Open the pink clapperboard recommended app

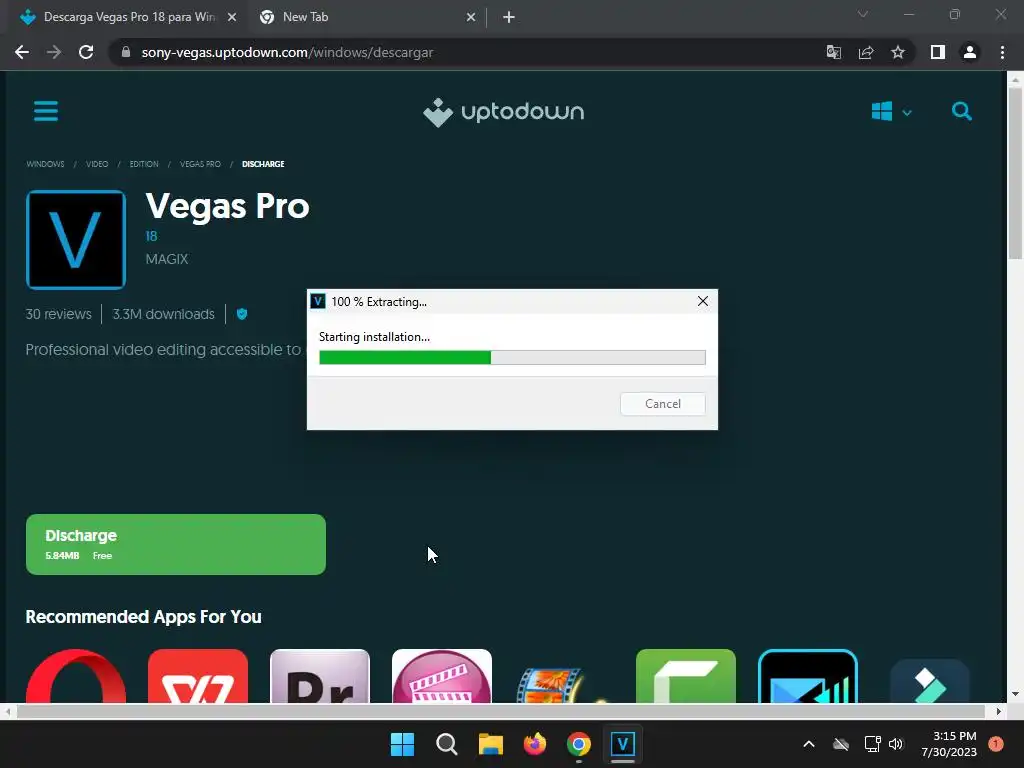[442, 677]
